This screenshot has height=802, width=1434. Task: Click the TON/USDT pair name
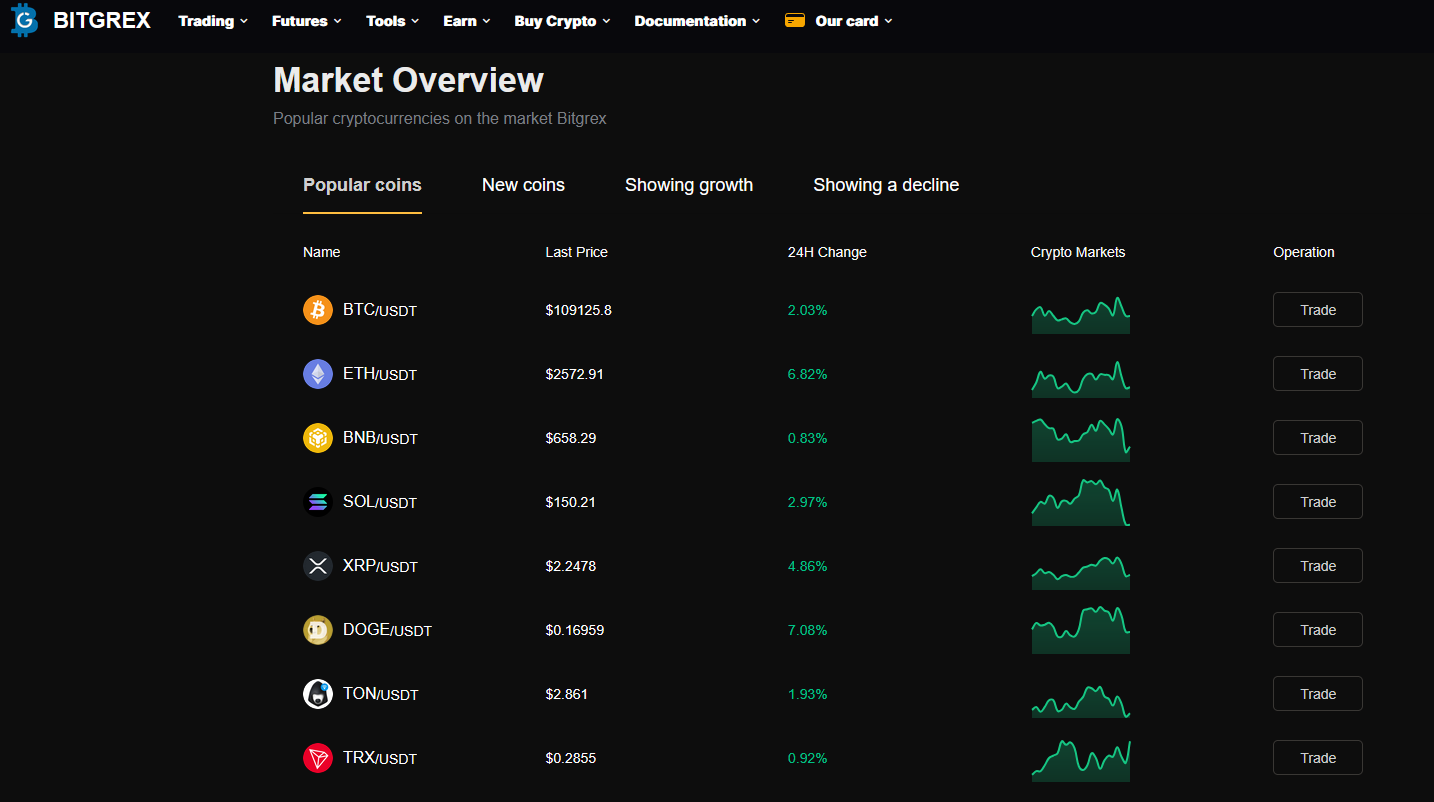381,694
